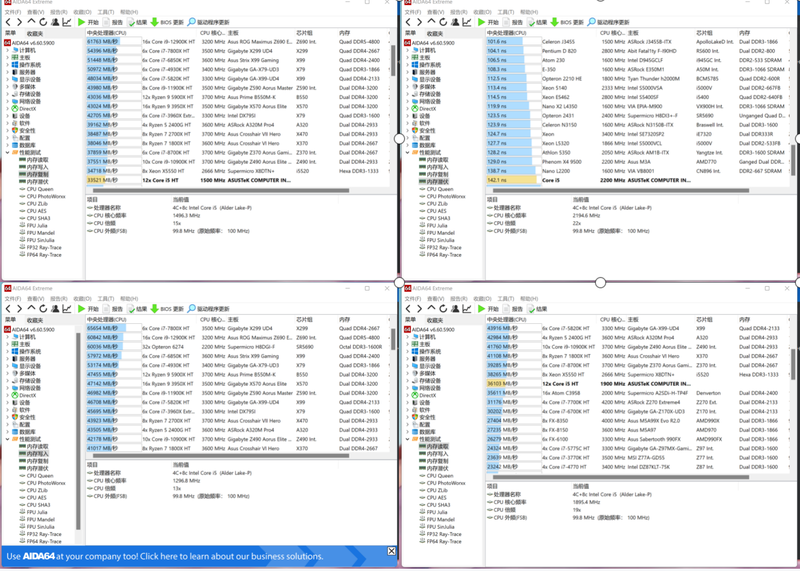Click the refresh icon in the memory copy window toolbar
The width and height of the screenshot is (800, 571).
tap(43, 22)
